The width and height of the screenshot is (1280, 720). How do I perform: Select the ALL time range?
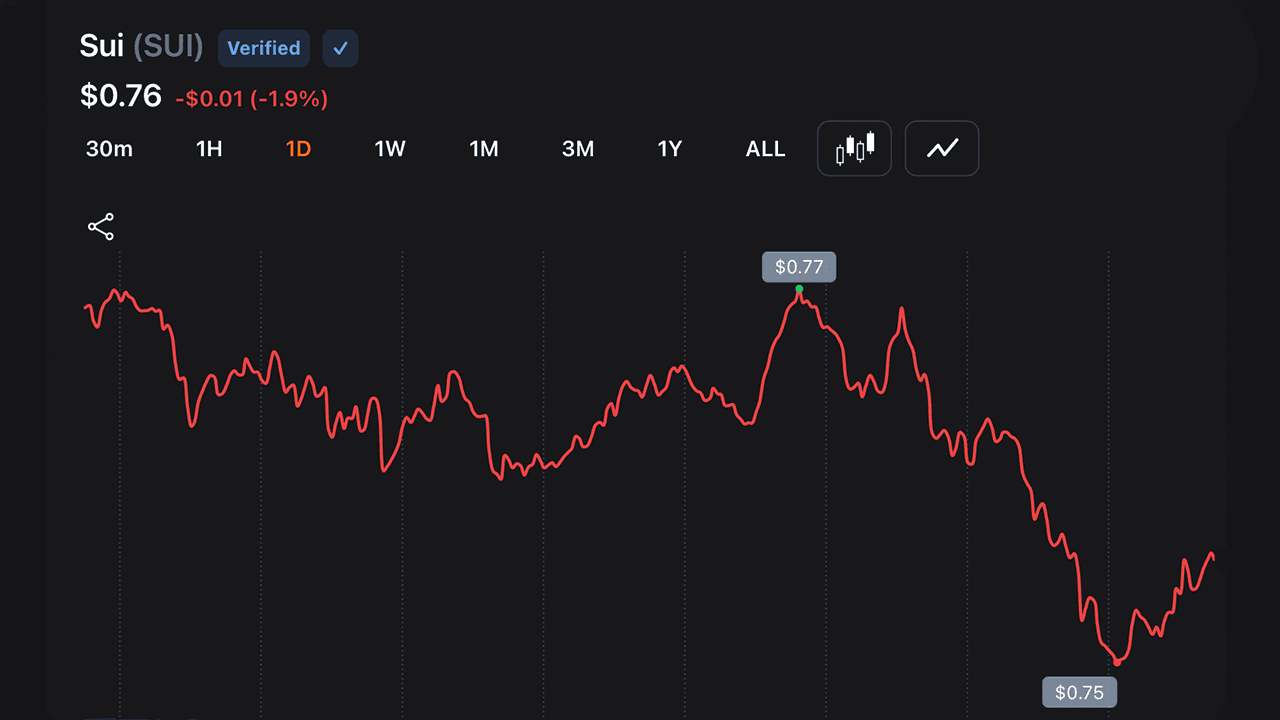click(x=766, y=149)
